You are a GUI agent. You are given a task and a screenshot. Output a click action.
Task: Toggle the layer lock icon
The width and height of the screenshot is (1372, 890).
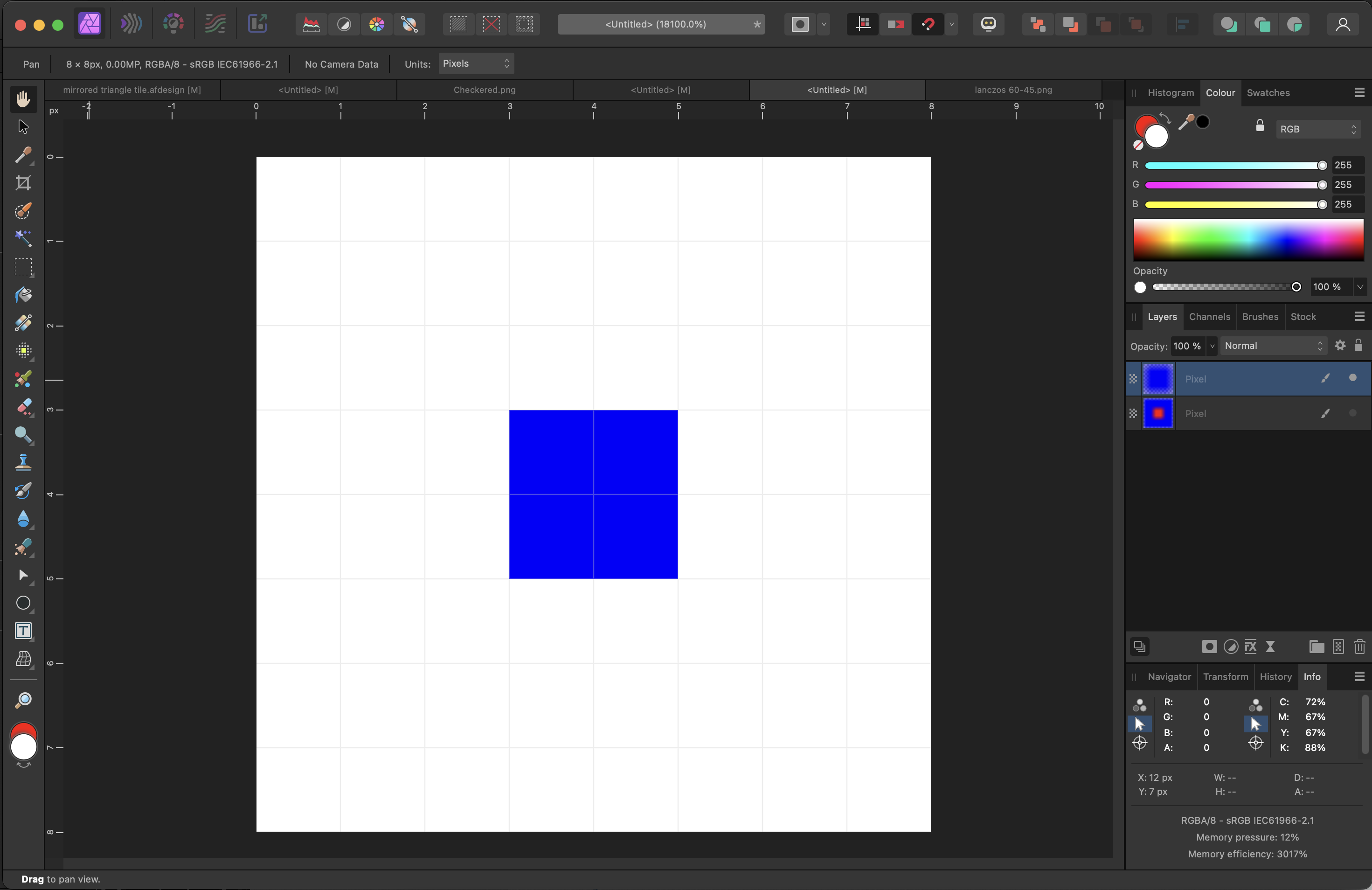click(x=1358, y=345)
